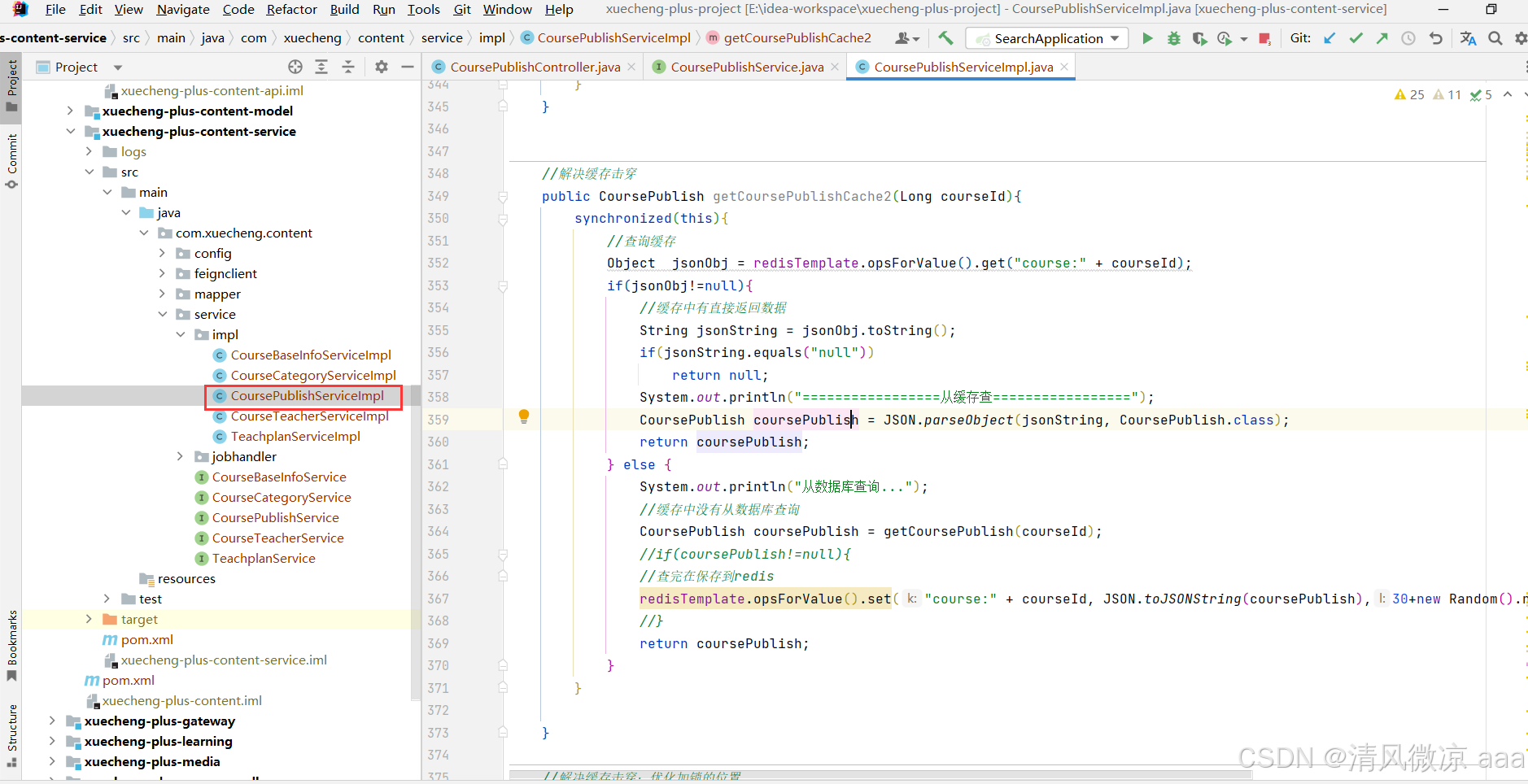Click the xuecheng breadcrumb segment

(312, 38)
